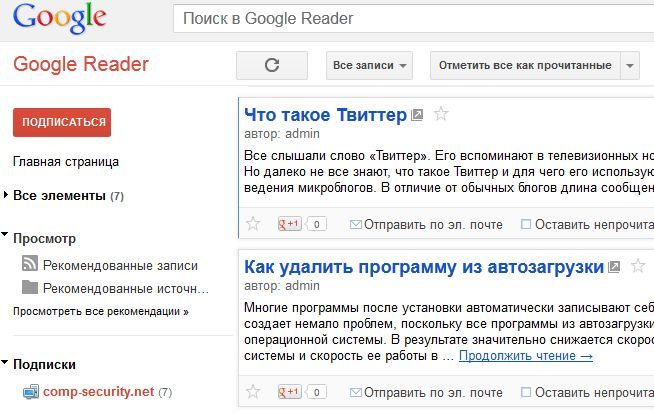Click +1 counter under 'Как удалить программу'
The width and height of the screenshot is (654, 413).
pos(317,393)
